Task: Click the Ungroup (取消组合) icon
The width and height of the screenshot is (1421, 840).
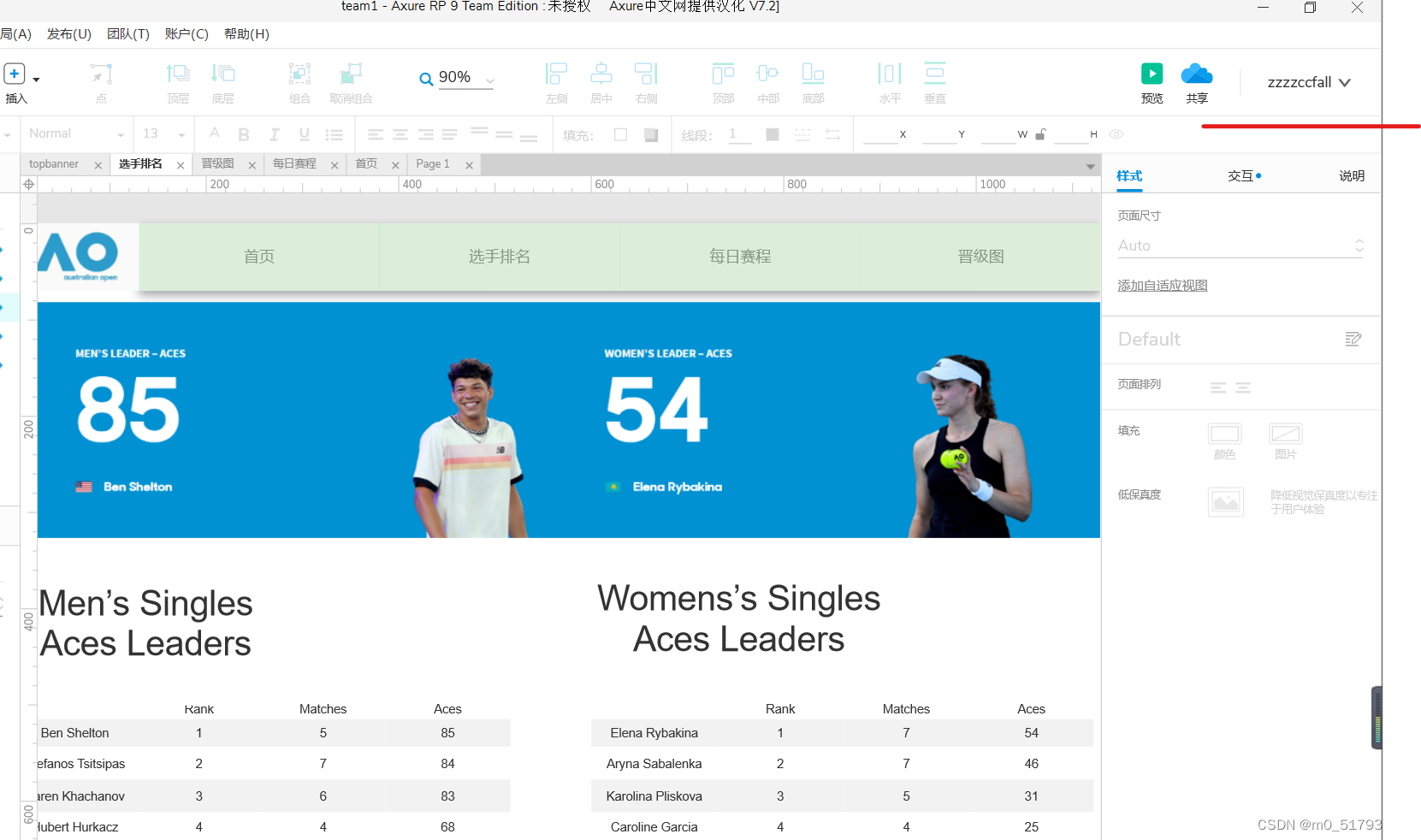Action: point(351,74)
